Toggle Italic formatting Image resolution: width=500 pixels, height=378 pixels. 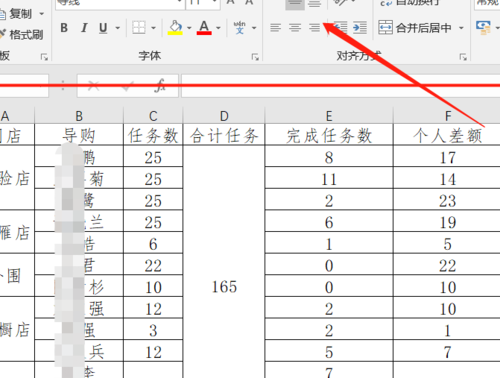pos(84,28)
